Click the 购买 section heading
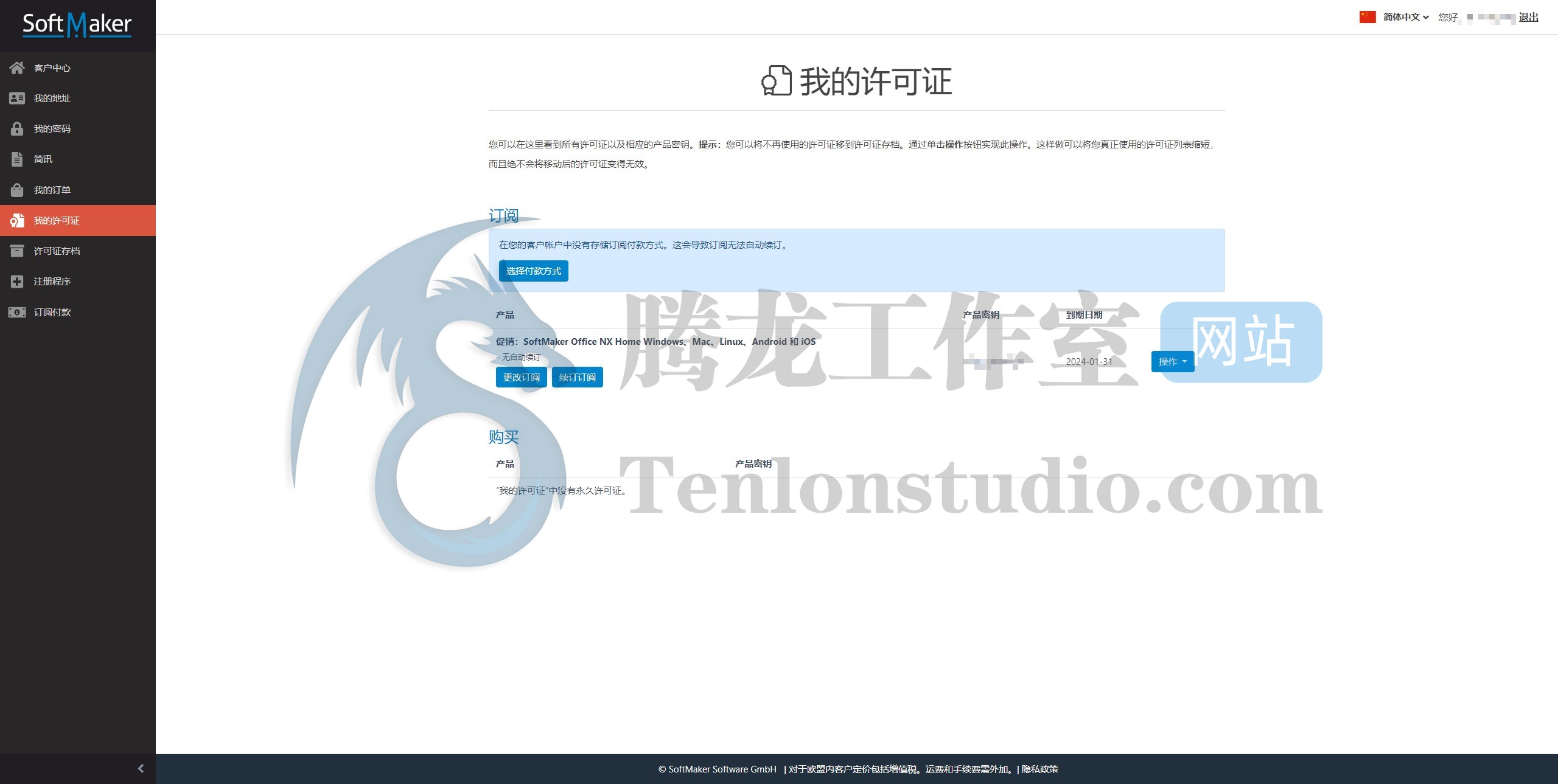The width and height of the screenshot is (1558, 784). coord(503,437)
